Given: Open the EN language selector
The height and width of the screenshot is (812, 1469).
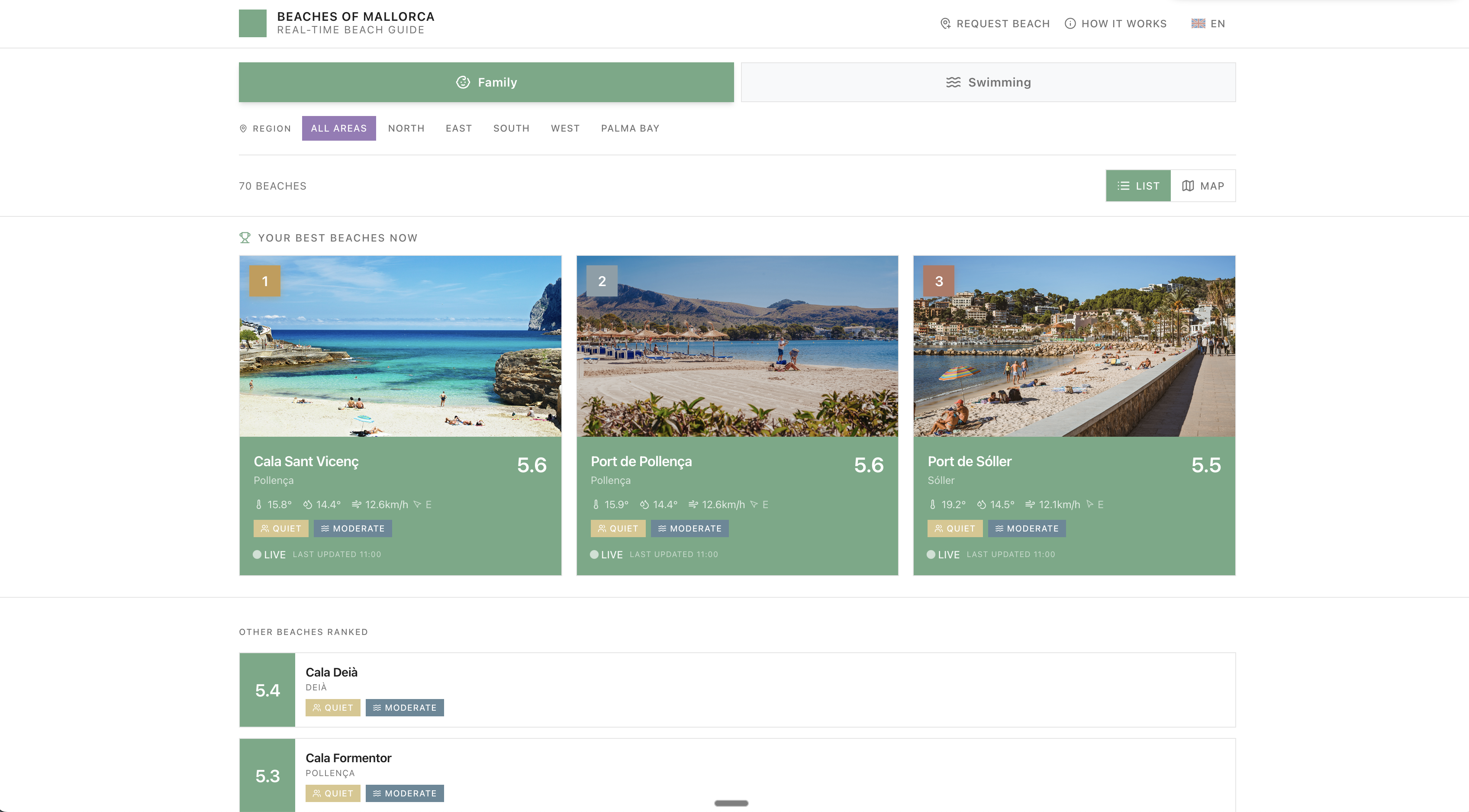Looking at the screenshot, I should coord(1208,23).
